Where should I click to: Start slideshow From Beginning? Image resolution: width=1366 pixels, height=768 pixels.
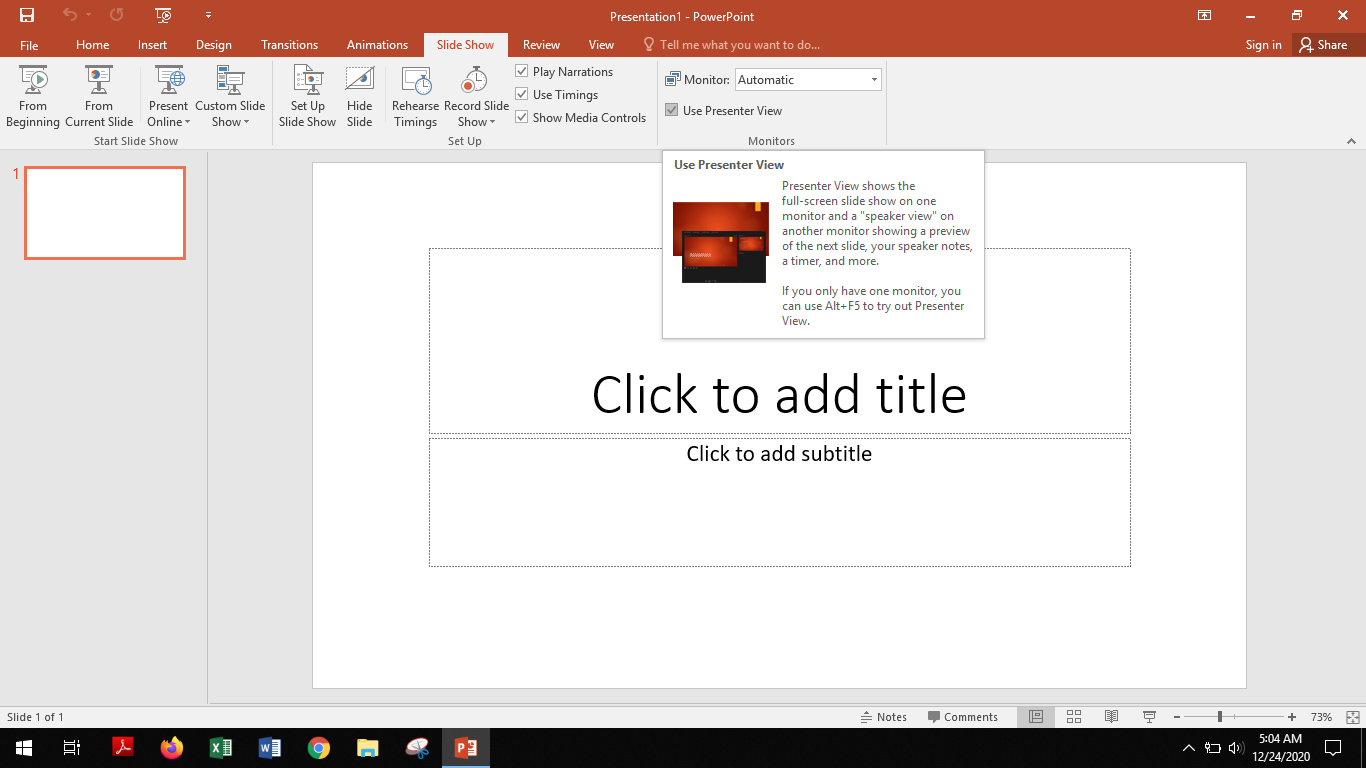coord(32,95)
